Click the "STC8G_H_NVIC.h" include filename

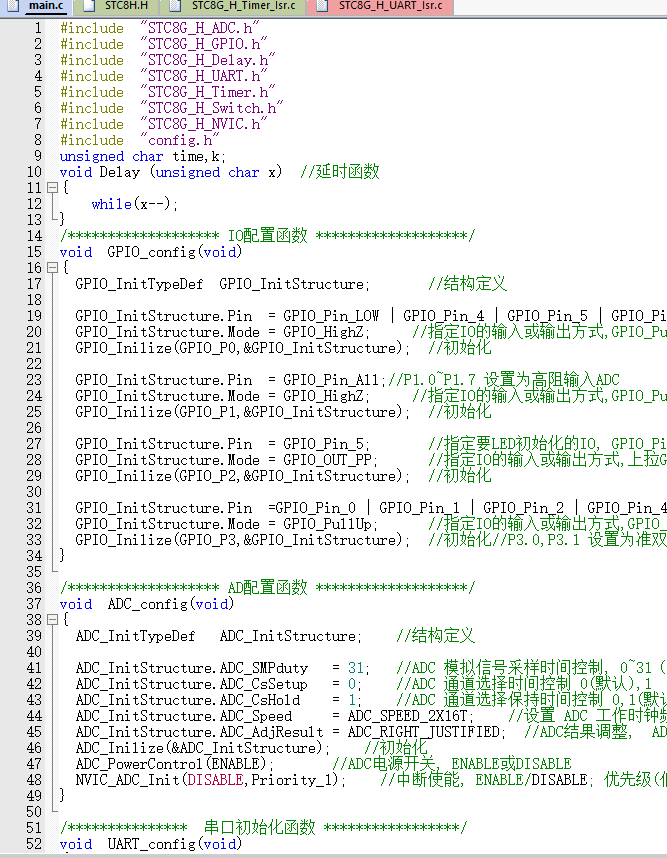pyautogui.click(x=204, y=124)
